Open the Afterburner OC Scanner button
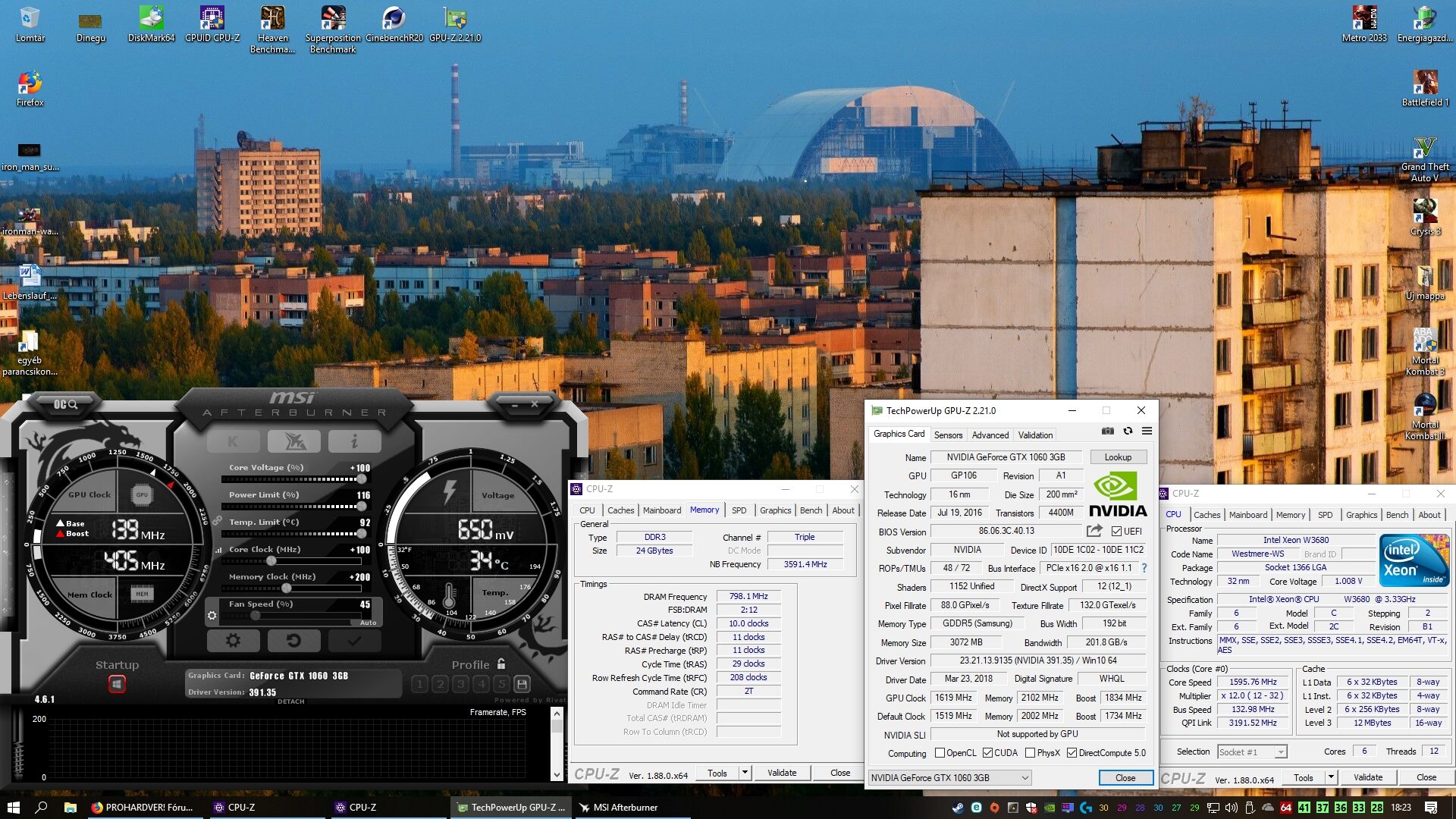Image resolution: width=1456 pixels, height=819 pixels. 65,405
